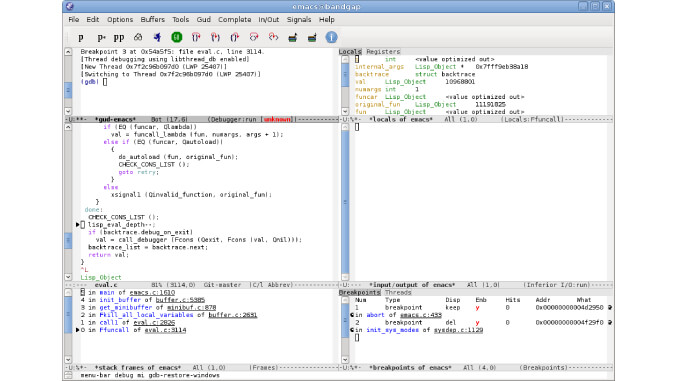Select the get_minibuffer stack frame

click(126, 307)
